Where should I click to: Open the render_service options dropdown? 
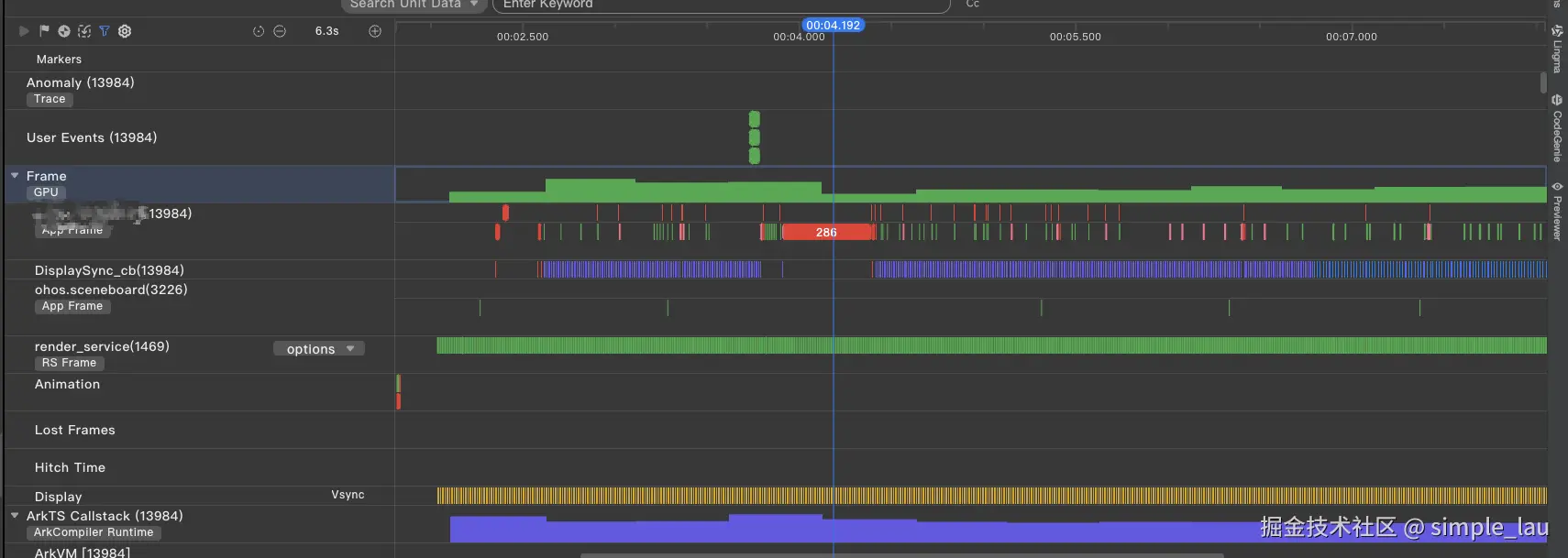[x=319, y=349]
